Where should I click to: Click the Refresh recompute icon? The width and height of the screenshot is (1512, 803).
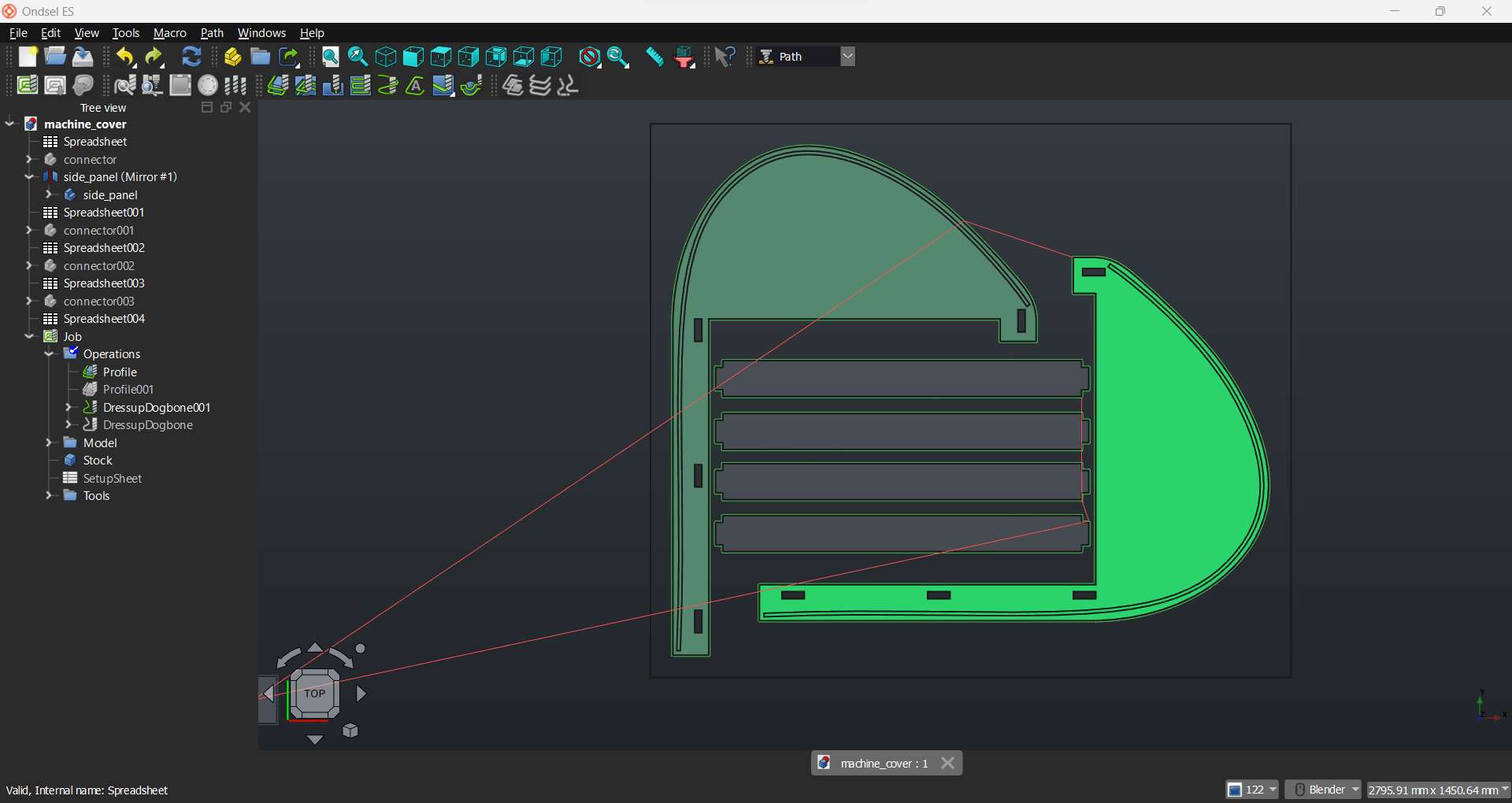pos(191,57)
